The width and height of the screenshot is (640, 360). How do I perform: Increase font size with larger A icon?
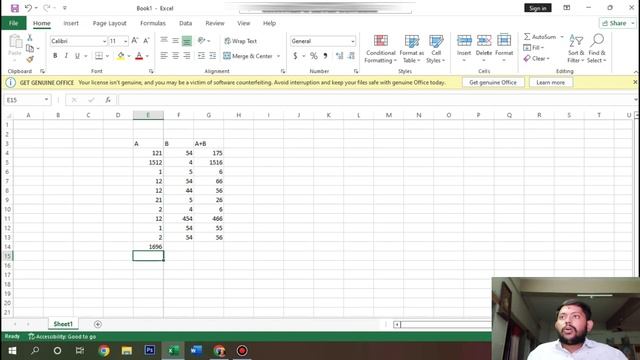135,41
